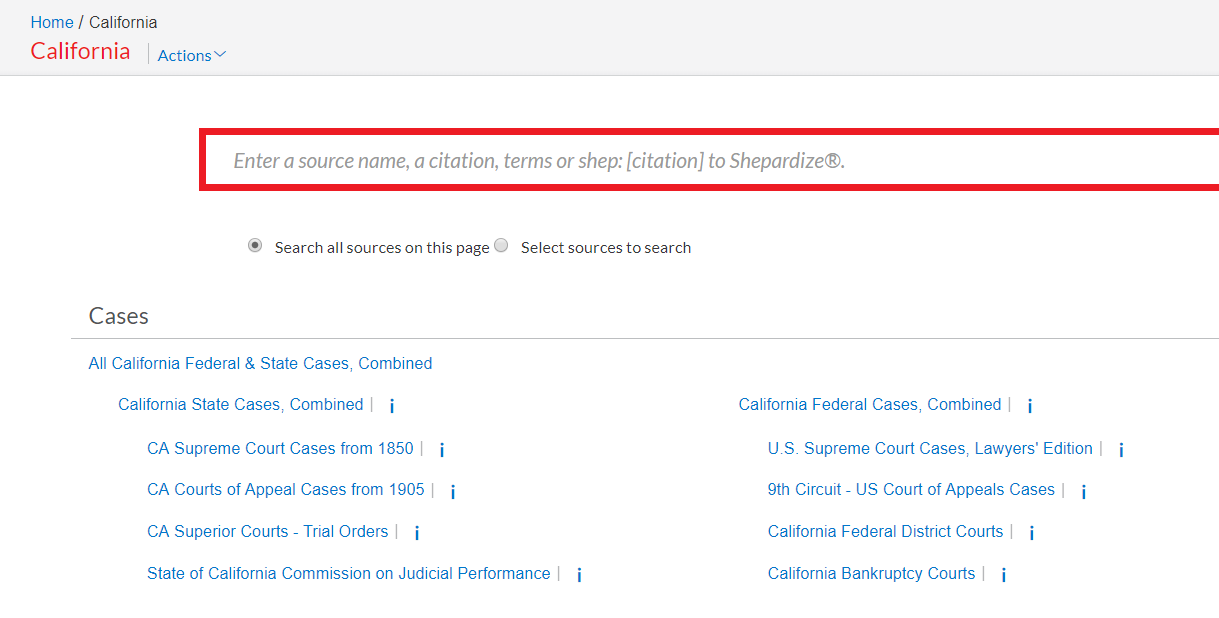Open info icon for Commission on Judicial Performance
Viewport: 1219px width, 618px height.
(x=579, y=575)
